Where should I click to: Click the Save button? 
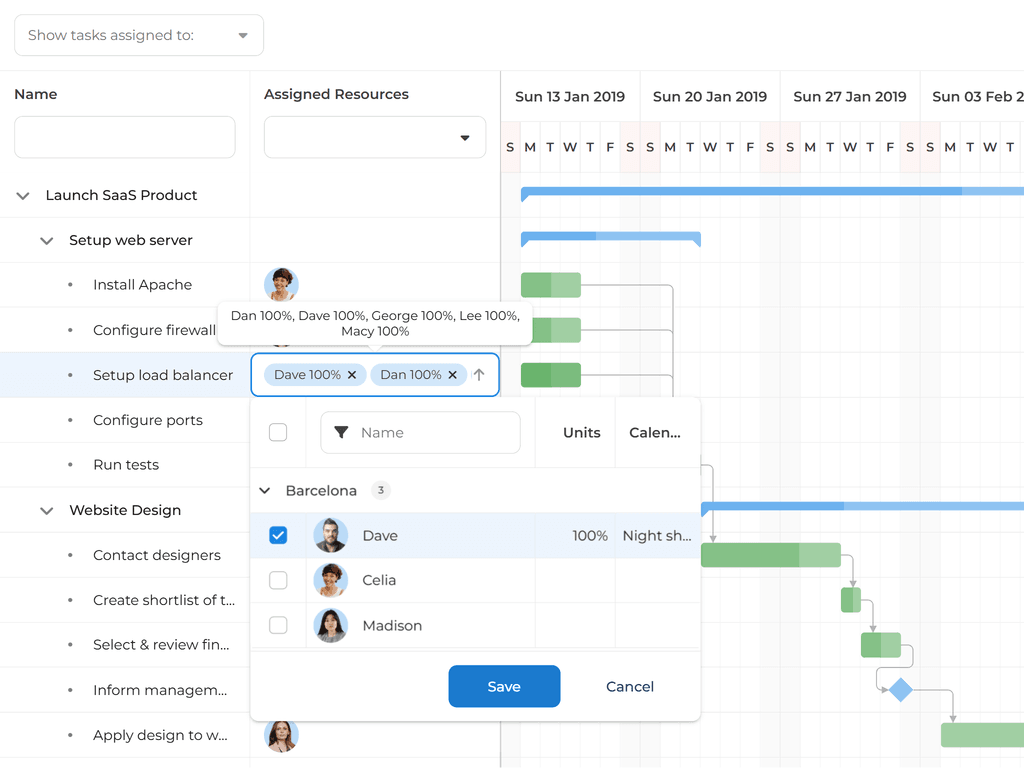(x=504, y=686)
